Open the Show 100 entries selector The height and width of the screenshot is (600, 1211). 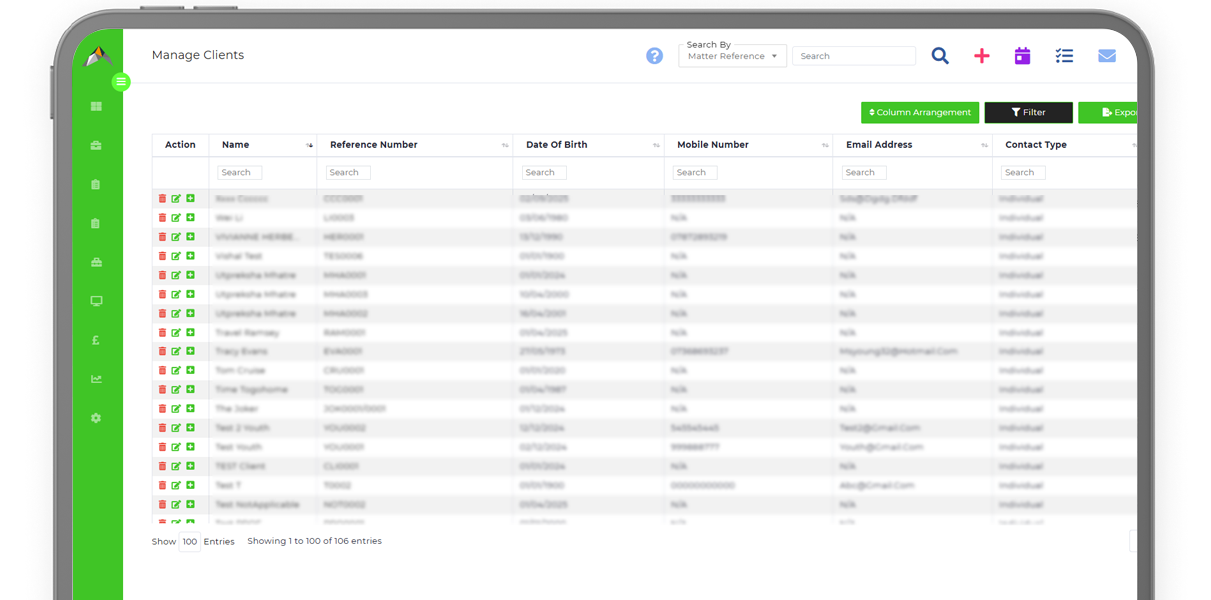[189, 542]
